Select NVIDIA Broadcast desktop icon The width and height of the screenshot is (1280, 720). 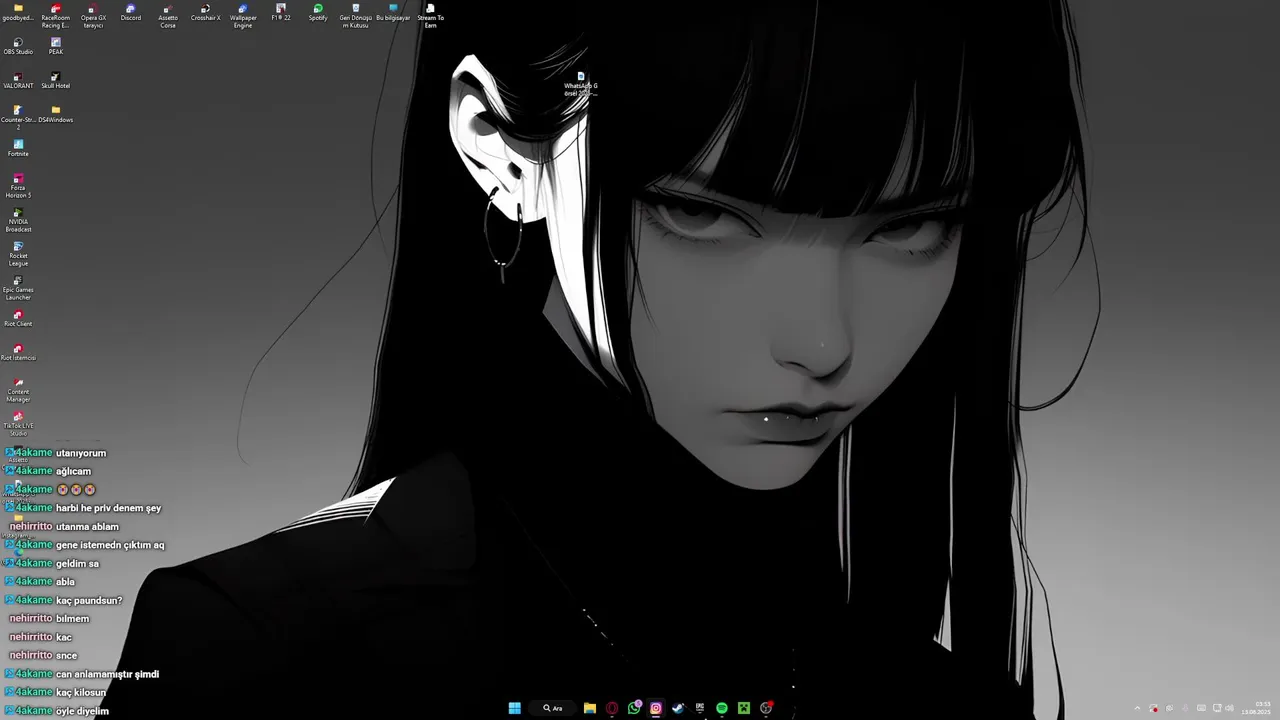click(18, 220)
